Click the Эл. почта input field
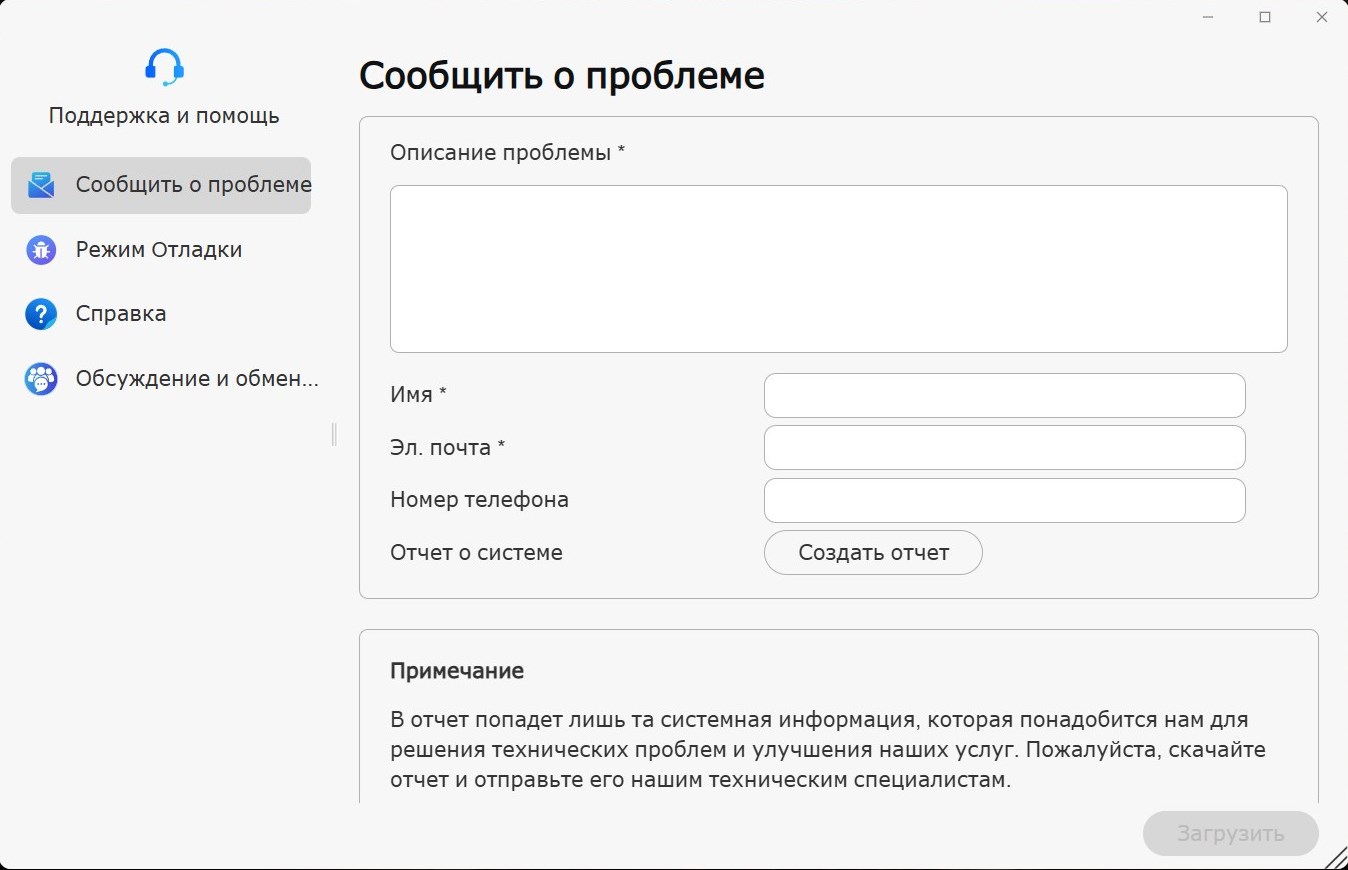Screen dimensions: 1348x870 (1004, 448)
